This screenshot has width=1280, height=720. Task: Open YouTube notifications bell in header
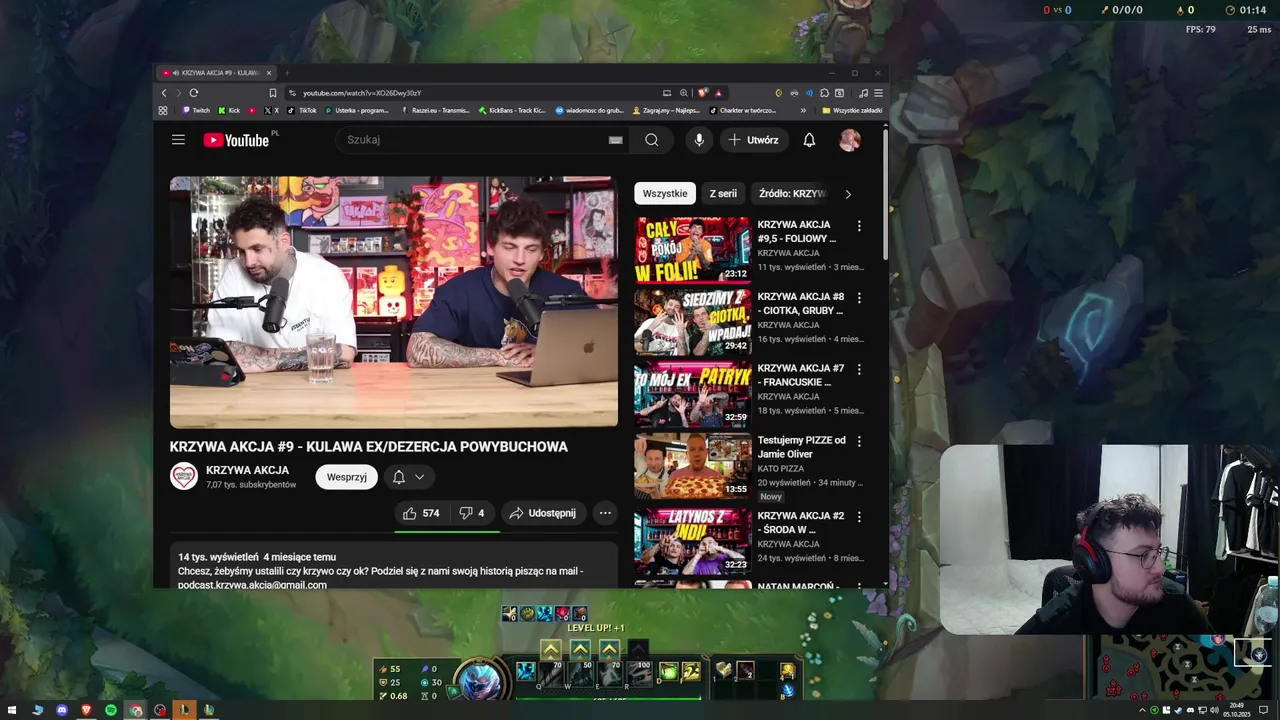pos(809,140)
